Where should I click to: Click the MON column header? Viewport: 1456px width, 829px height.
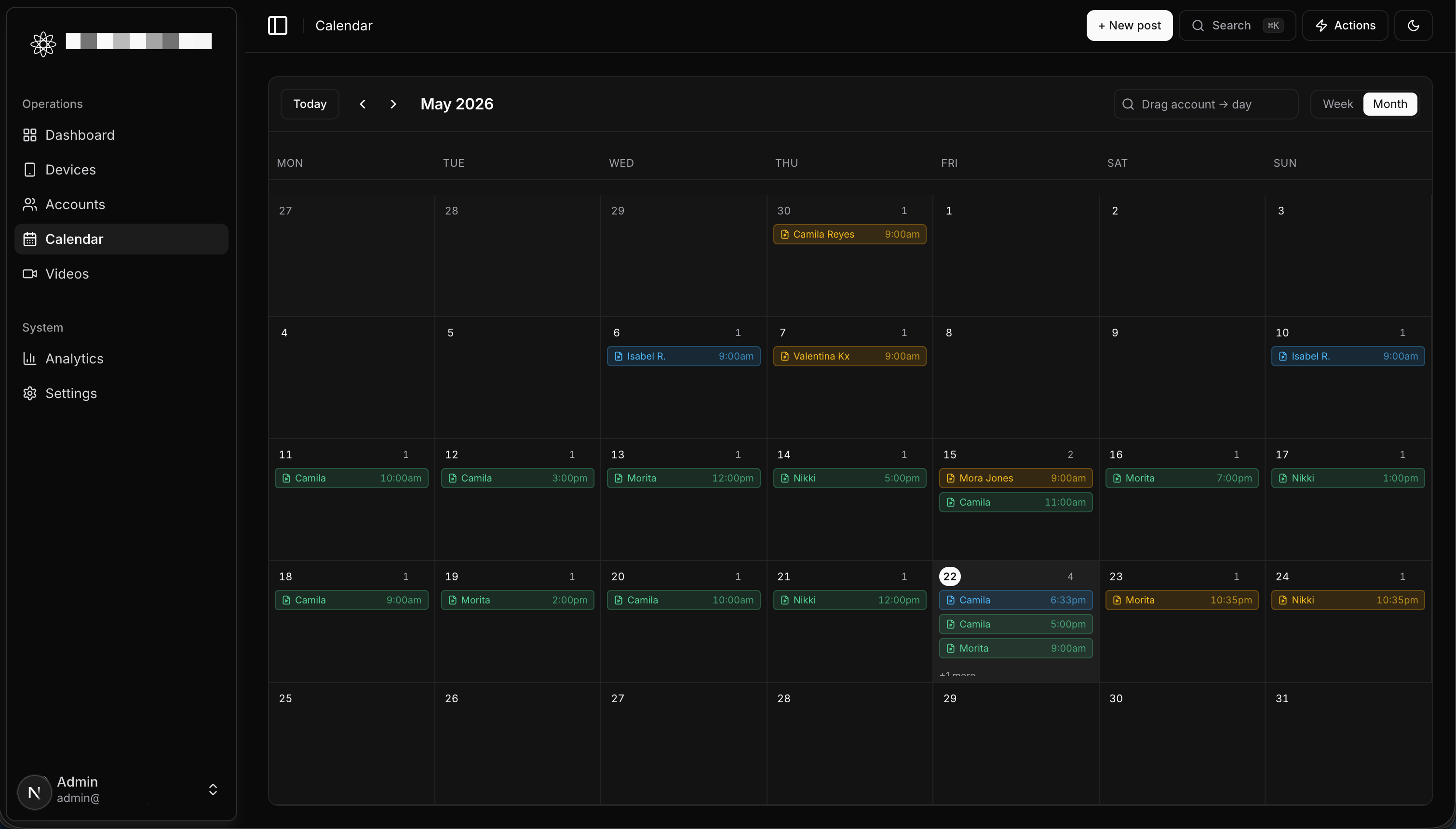[290, 163]
